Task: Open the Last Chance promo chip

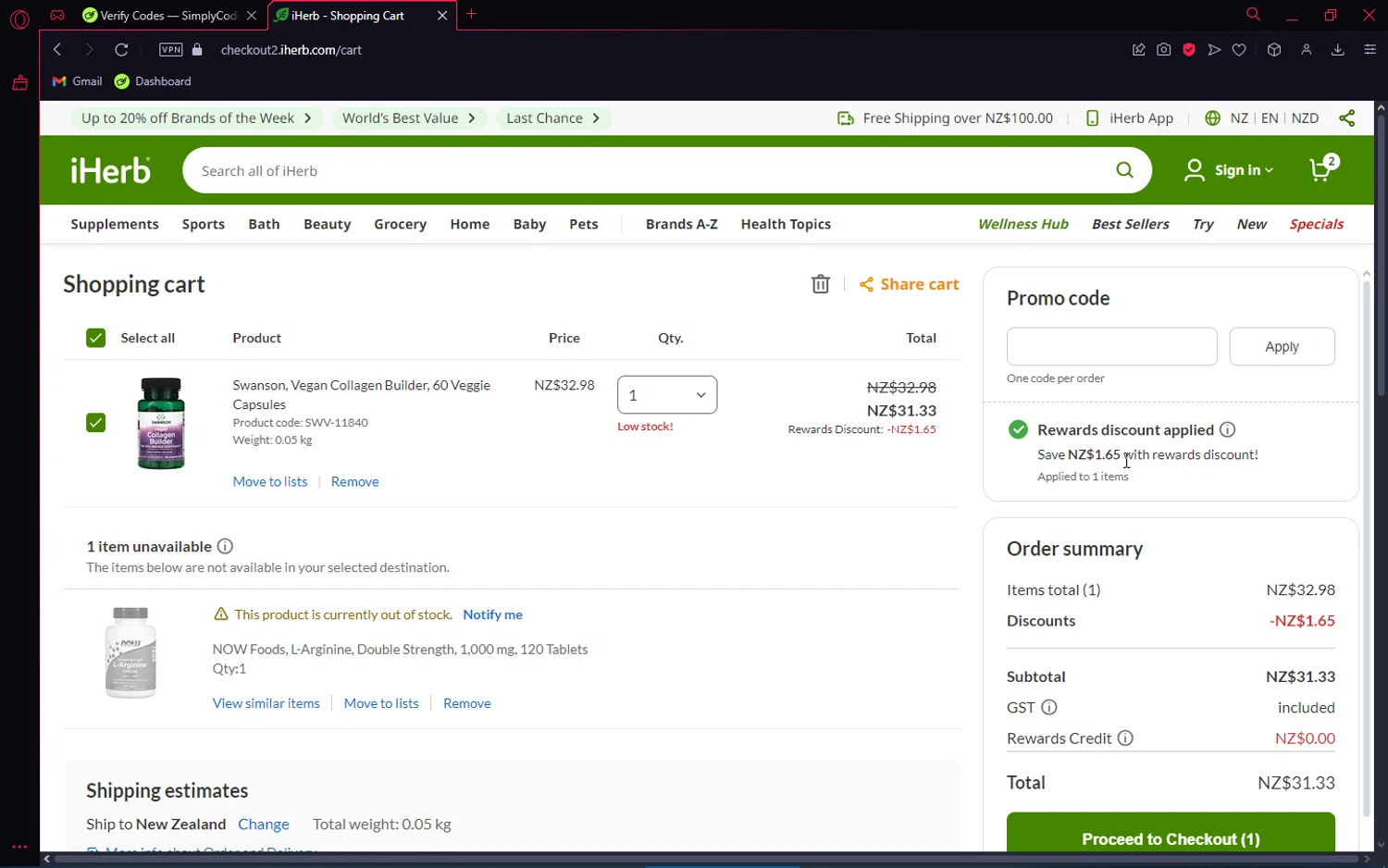Action: click(553, 118)
